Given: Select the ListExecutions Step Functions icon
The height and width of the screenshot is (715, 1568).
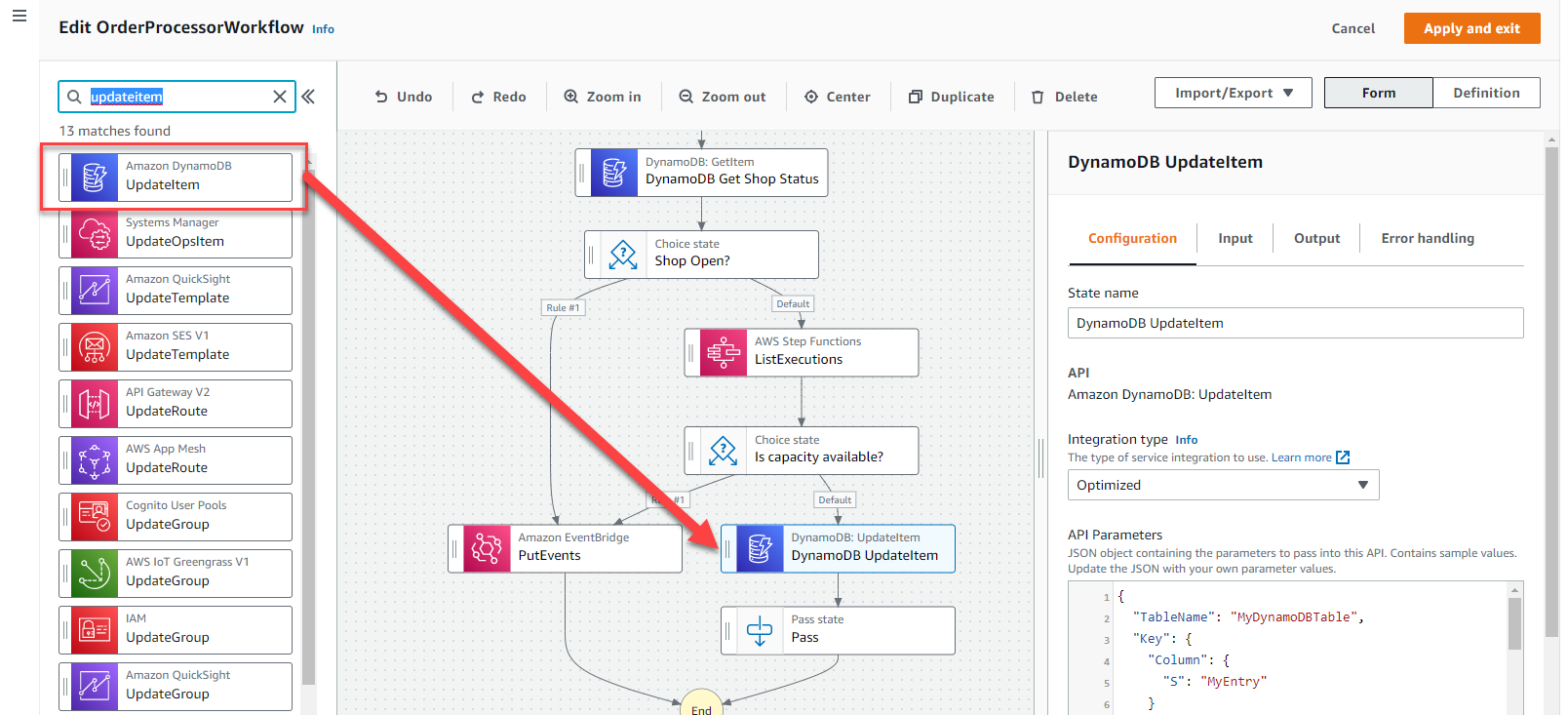Looking at the screenshot, I should (724, 352).
